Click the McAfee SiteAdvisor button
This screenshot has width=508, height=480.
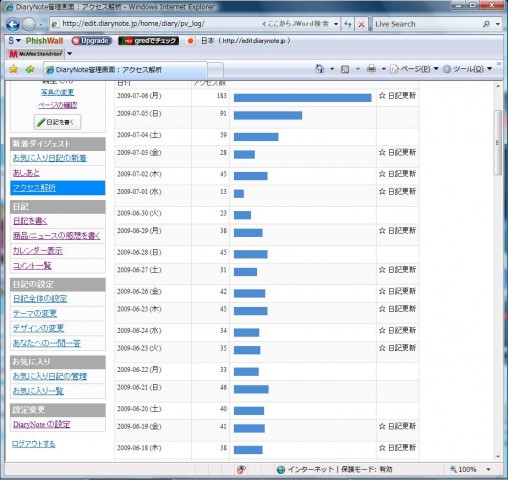pos(35,53)
